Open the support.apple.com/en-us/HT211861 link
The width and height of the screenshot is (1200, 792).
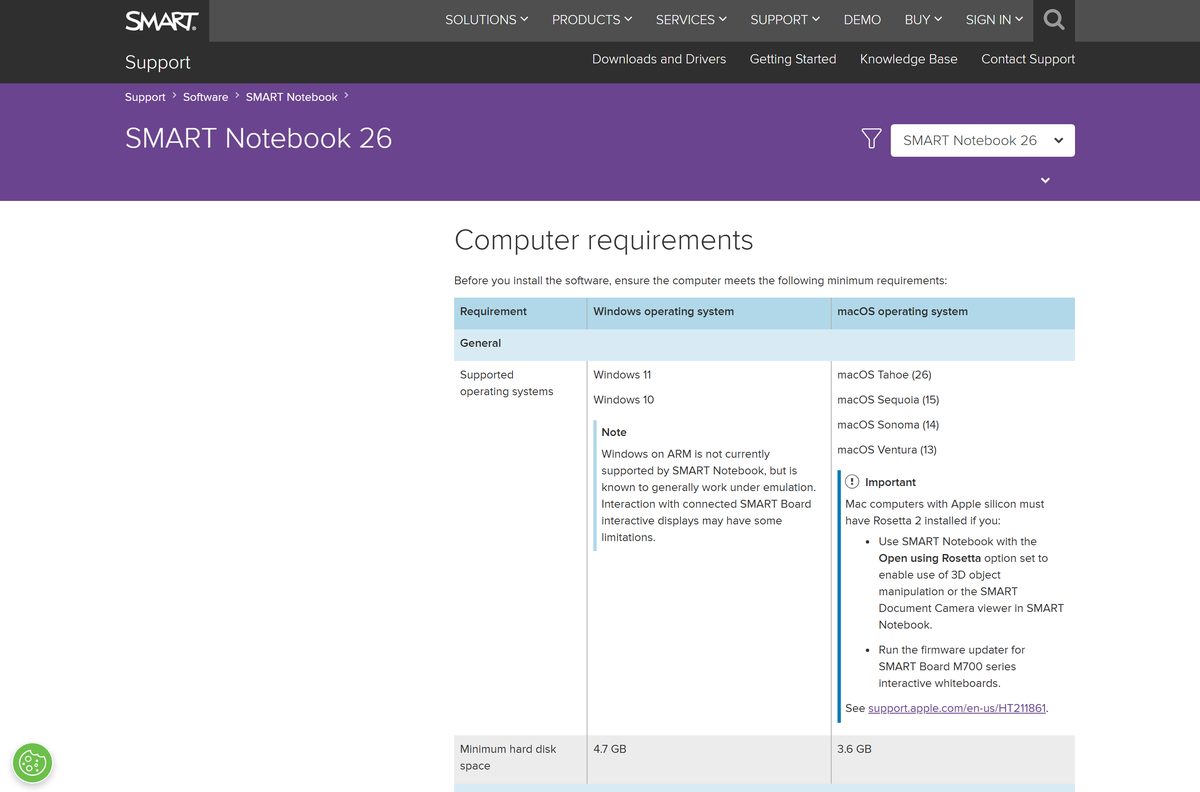[957, 708]
